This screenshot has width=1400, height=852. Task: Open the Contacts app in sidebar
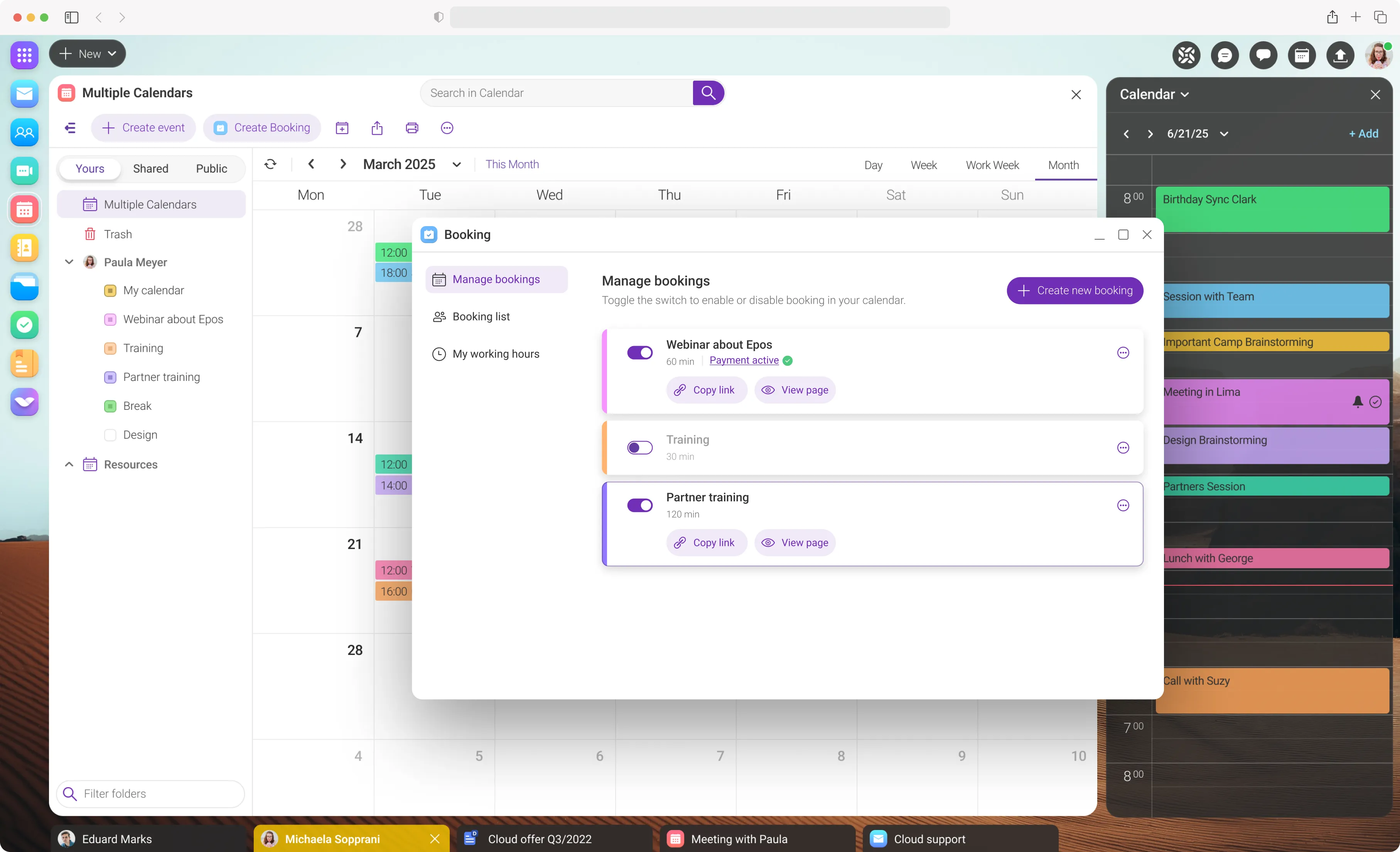click(24, 132)
